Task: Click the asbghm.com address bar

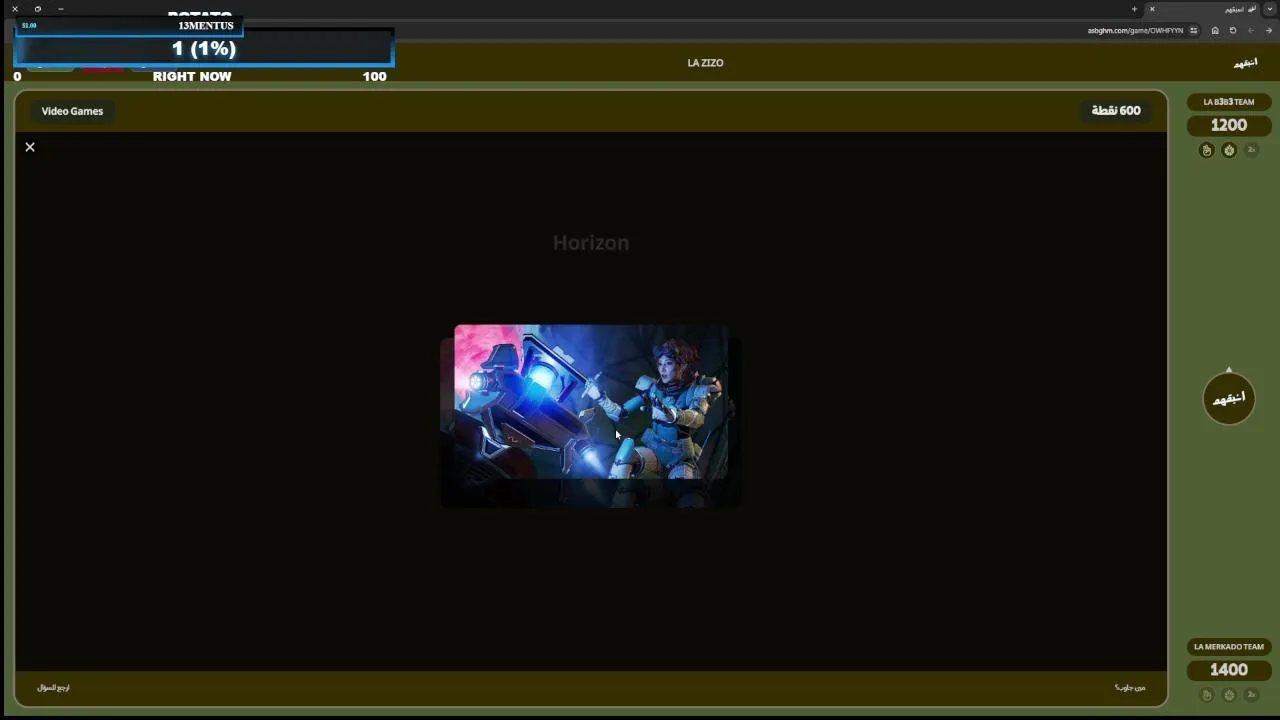Action: tap(1135, 31)
